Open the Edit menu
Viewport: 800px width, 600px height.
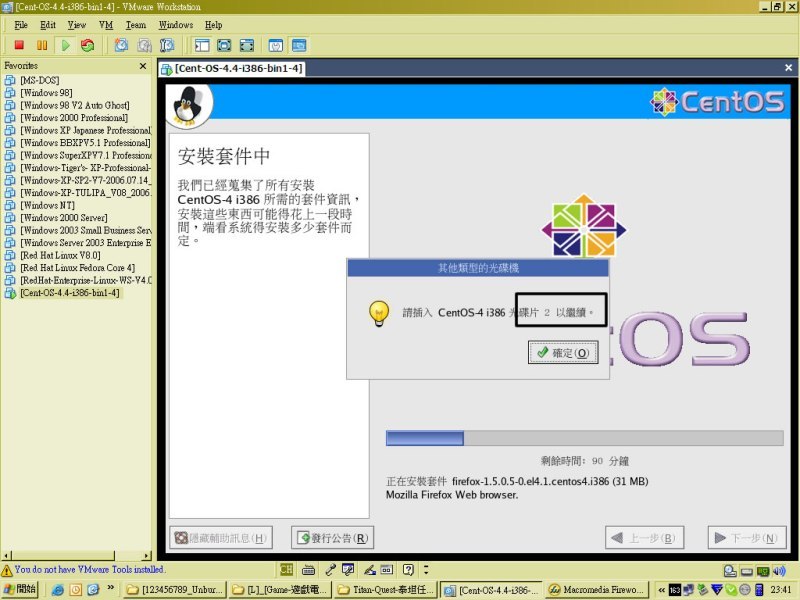click(48, 25)
